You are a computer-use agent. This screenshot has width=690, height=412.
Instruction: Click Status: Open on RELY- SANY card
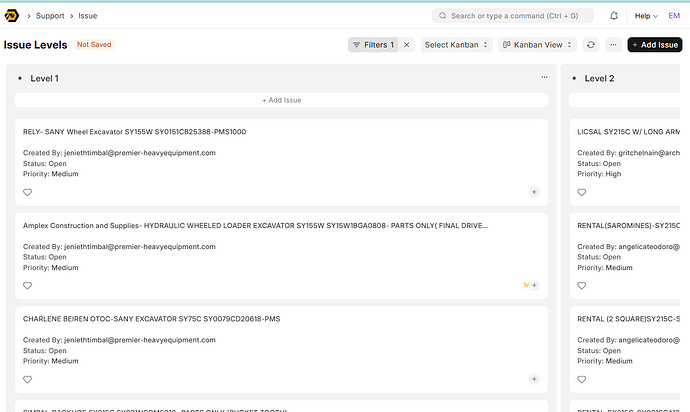pyautogui.click(x=45, y=163)
